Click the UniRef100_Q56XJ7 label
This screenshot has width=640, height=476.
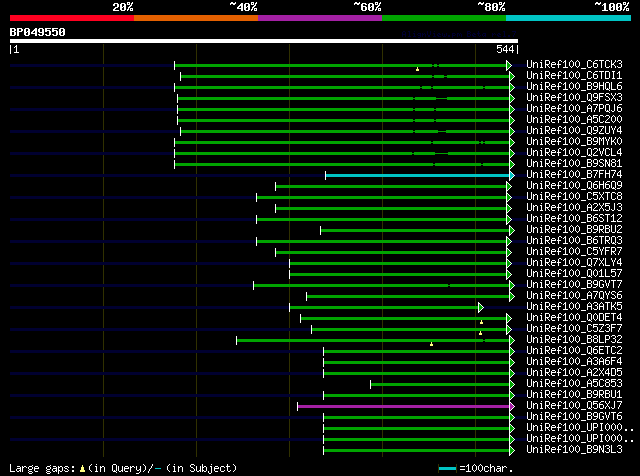[574, 406]
